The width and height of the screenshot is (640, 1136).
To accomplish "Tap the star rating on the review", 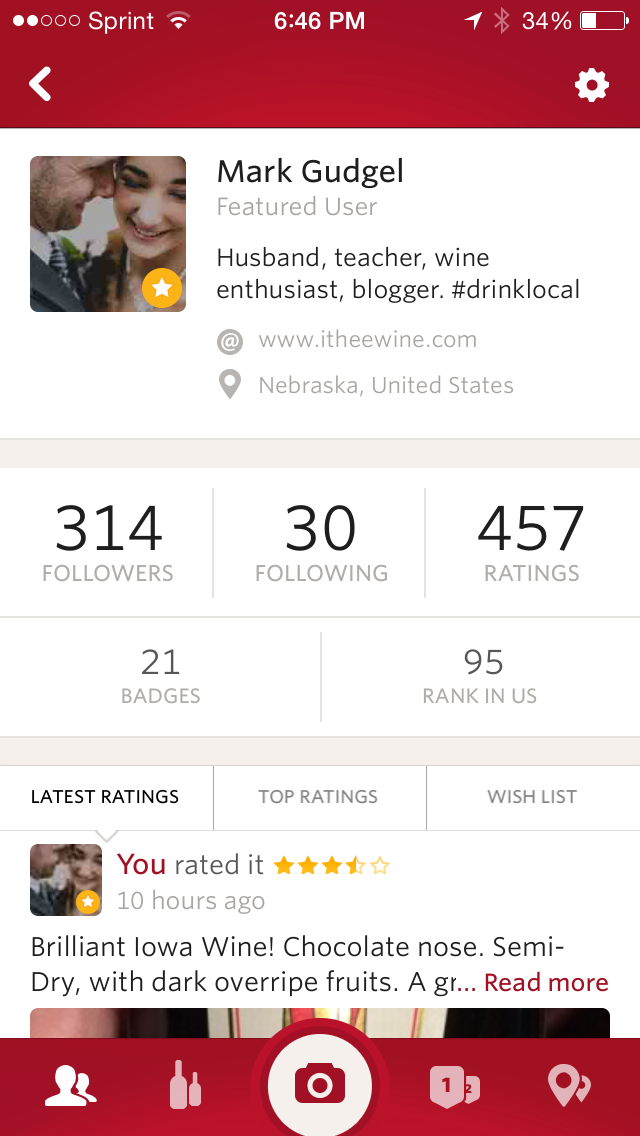I will coord(332,865).
